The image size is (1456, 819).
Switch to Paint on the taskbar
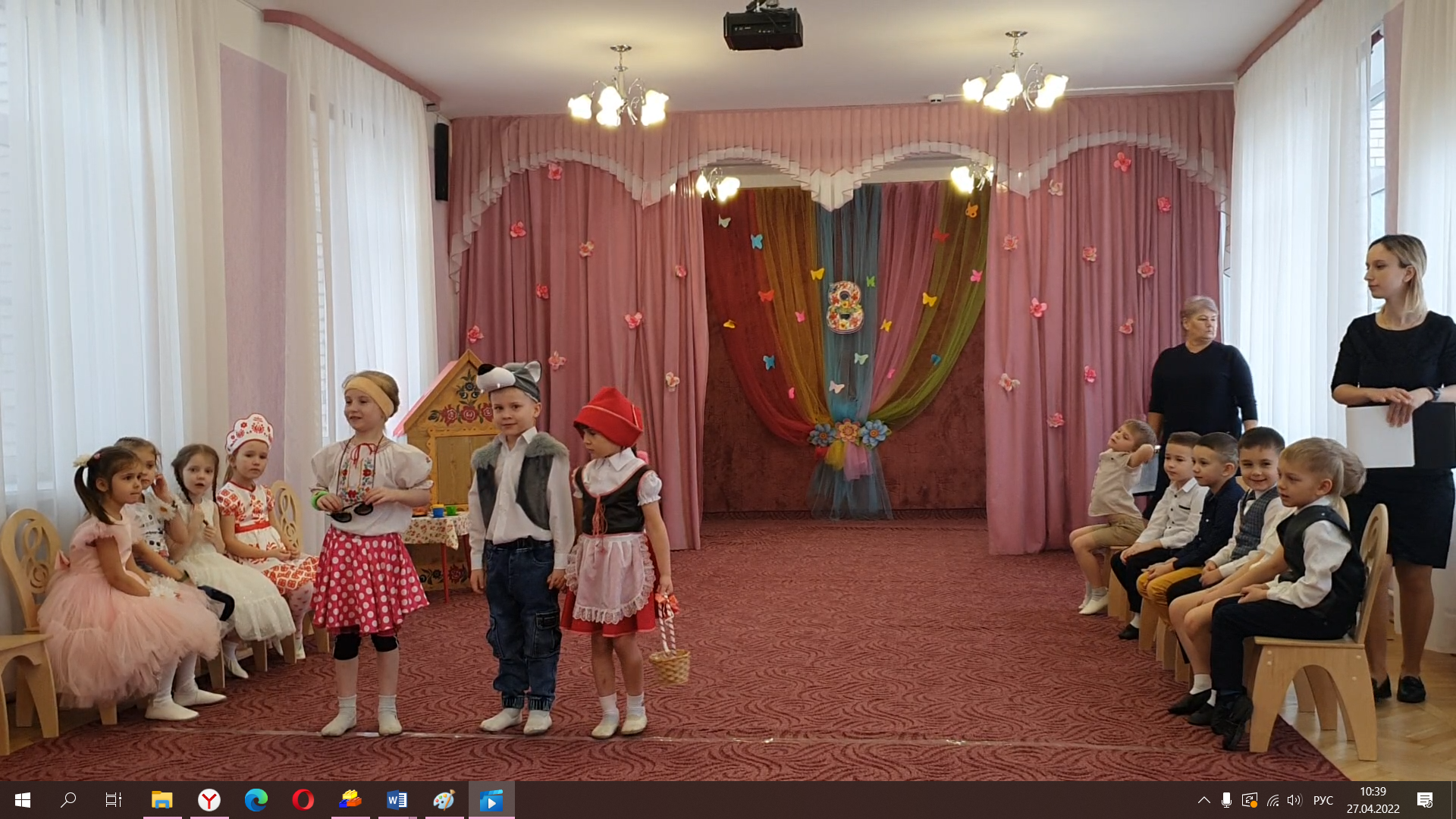[x=444, y=800]
